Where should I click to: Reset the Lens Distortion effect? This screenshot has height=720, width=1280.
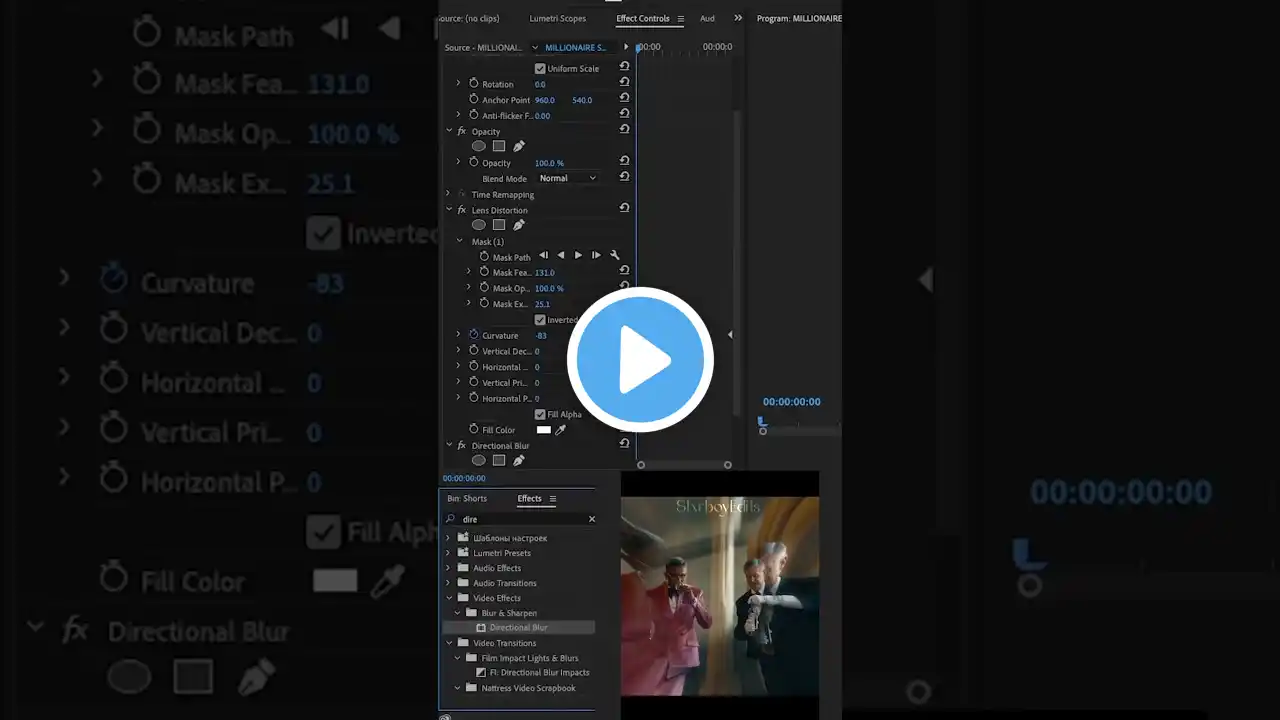coord(624,208)
